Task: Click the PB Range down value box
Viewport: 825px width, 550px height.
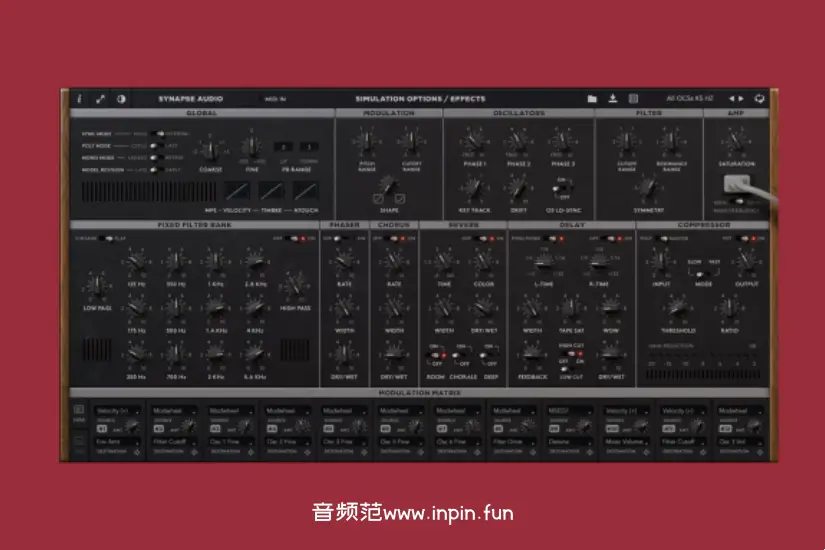Action: [x=309, y=147]
